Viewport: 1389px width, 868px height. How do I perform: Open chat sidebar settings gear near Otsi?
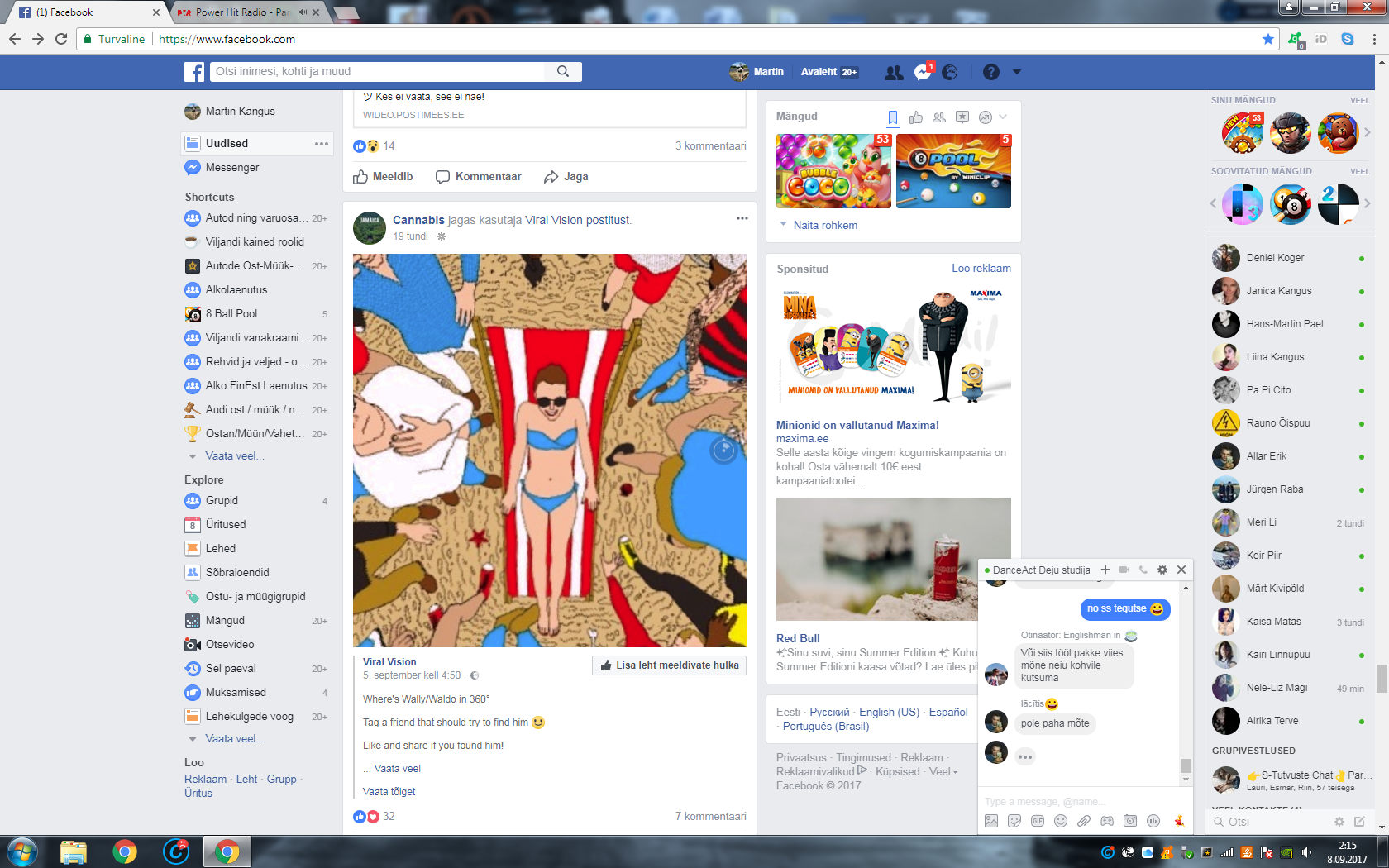coord(1339,822)
